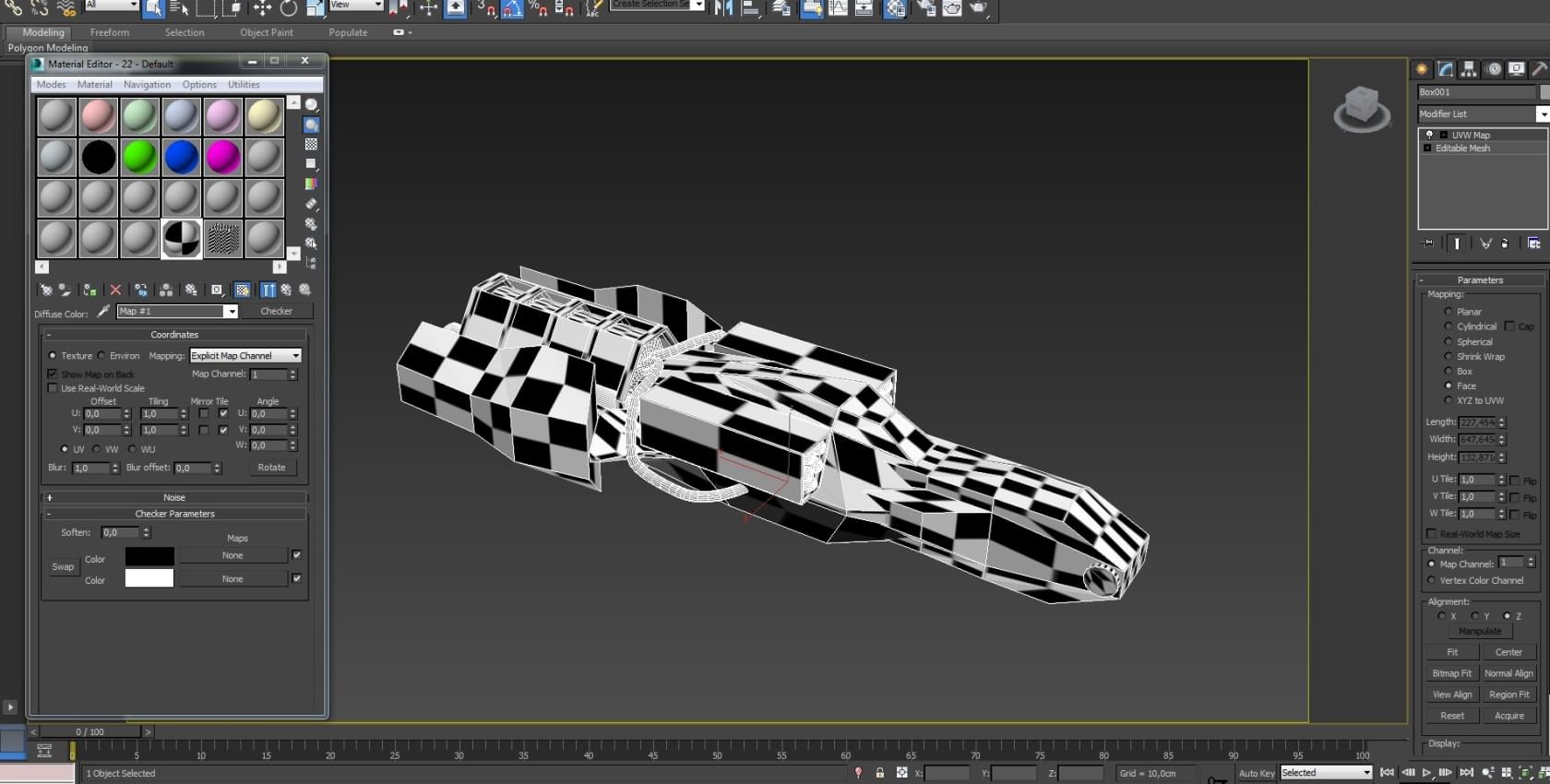Switch to the Modify panel icon
1550x784 pixels.
tap(1446, 69)
